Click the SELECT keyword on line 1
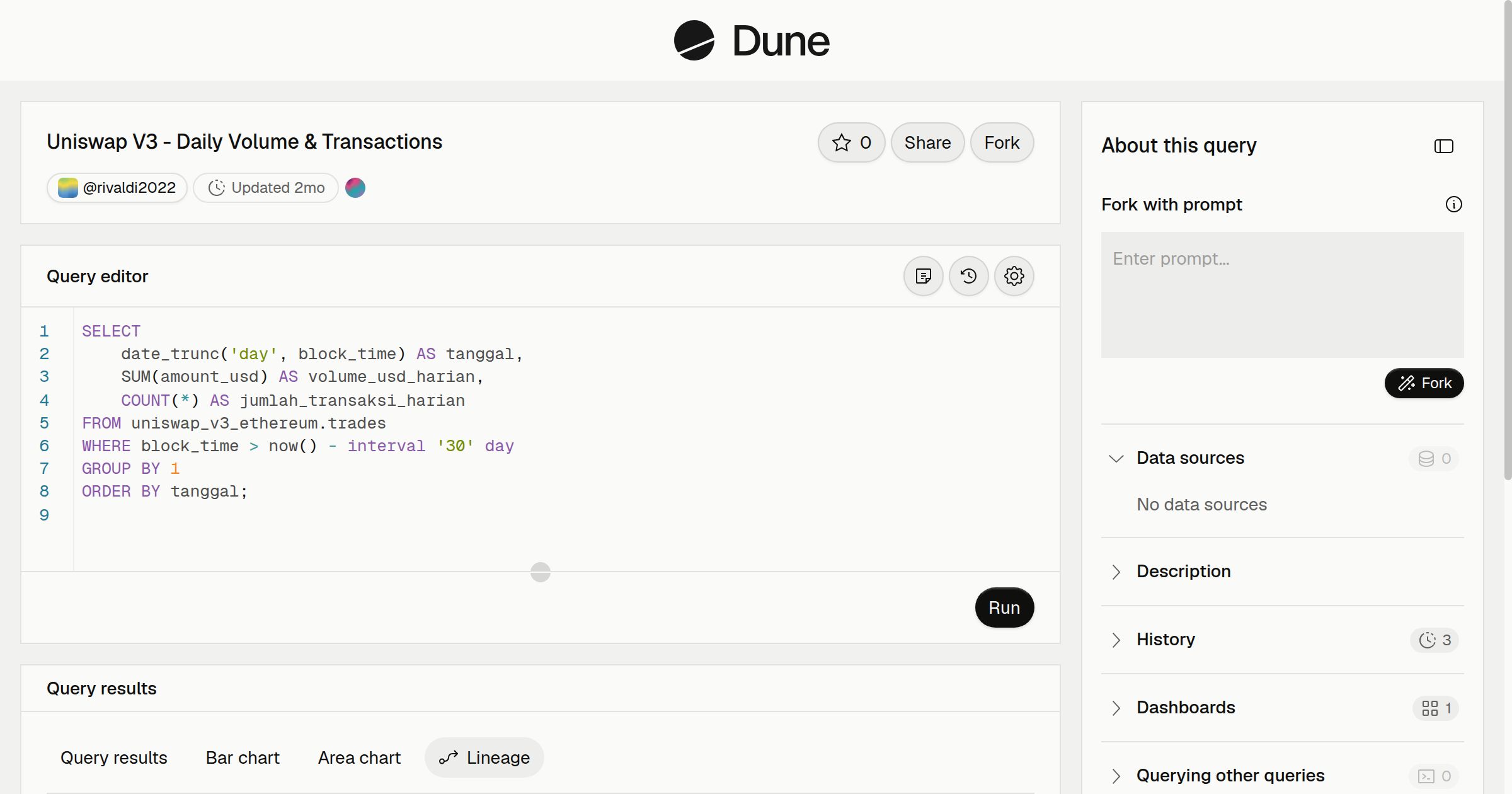Image resolution: width=1512 pixels, height=794 pixels. pyautogui.click(x=111, y=331)
